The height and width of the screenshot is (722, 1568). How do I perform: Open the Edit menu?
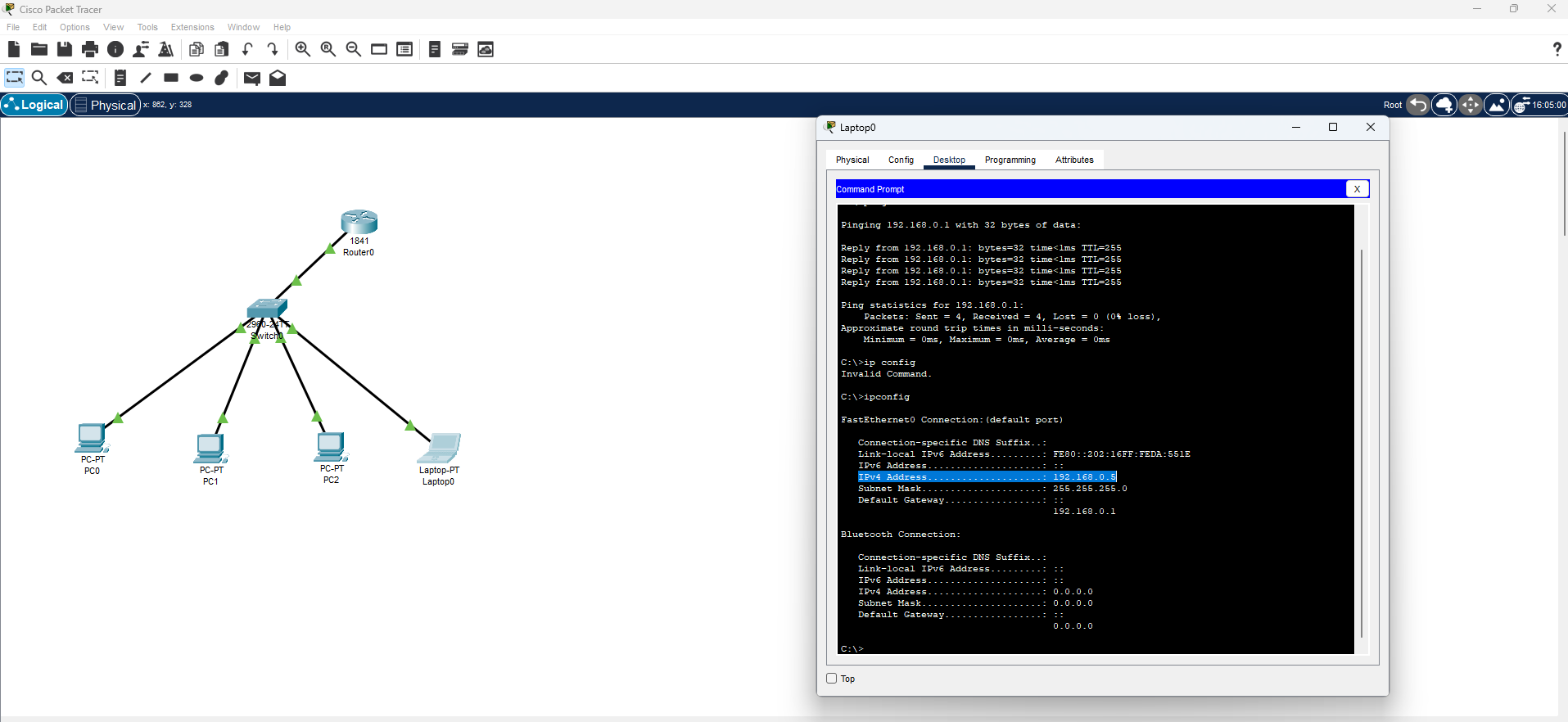coord(39,27)
